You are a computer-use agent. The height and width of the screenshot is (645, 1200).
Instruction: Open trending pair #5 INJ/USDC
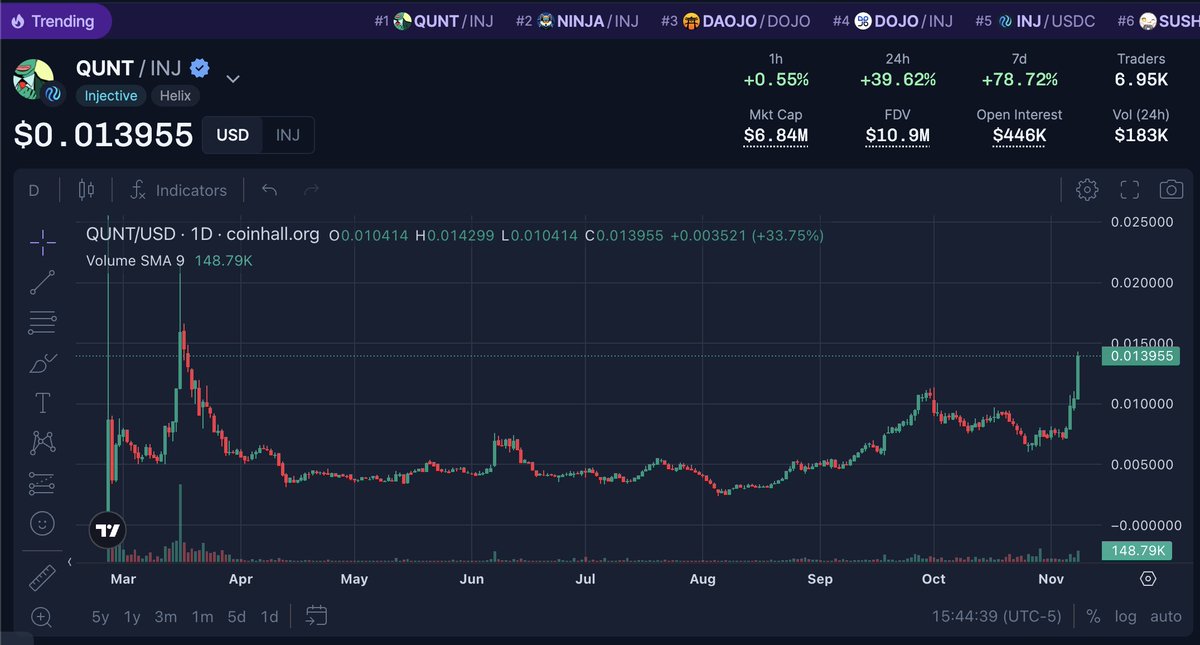pos(1035,21)
